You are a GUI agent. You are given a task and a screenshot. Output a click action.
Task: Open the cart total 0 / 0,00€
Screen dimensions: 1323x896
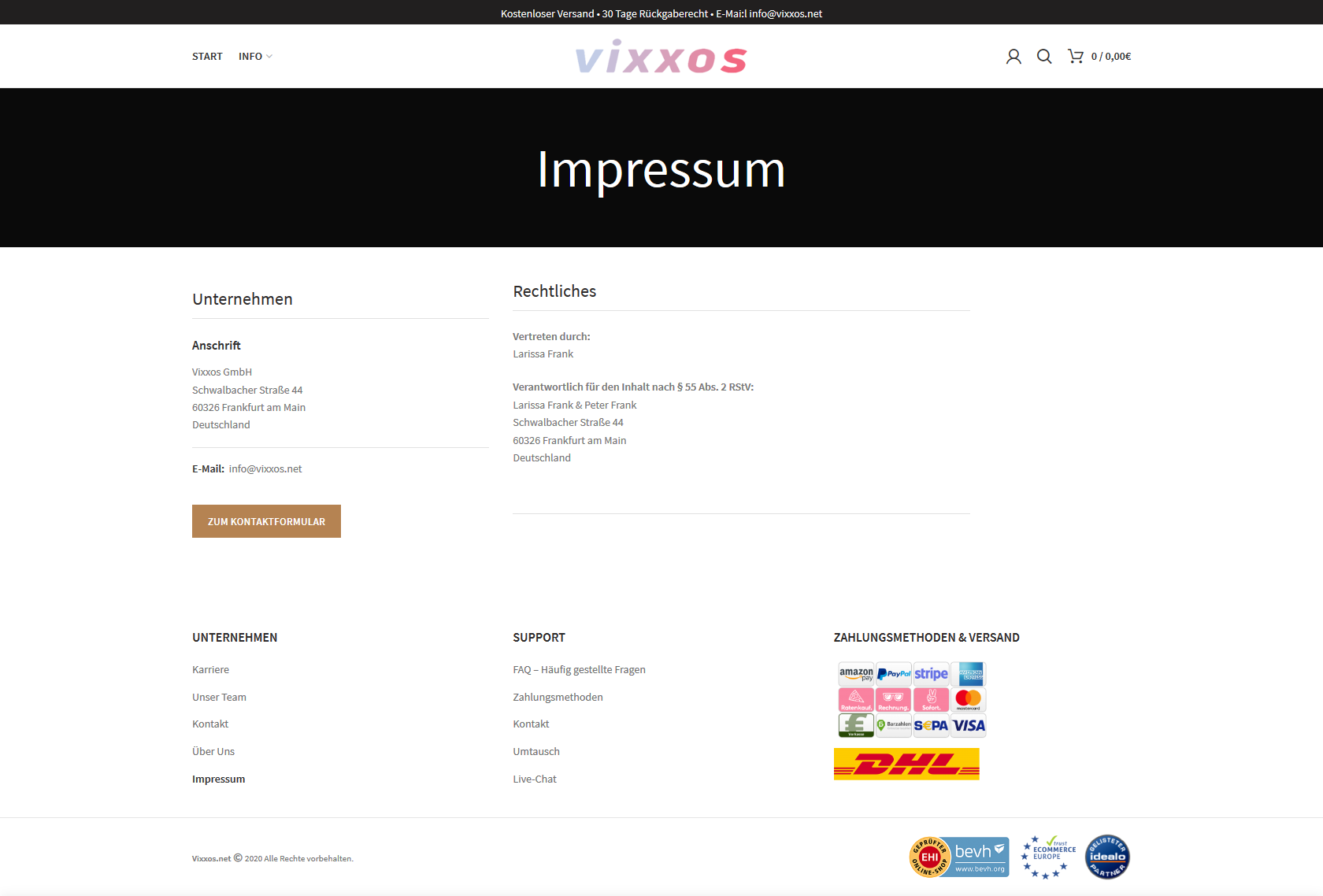tap(1110, 57)
